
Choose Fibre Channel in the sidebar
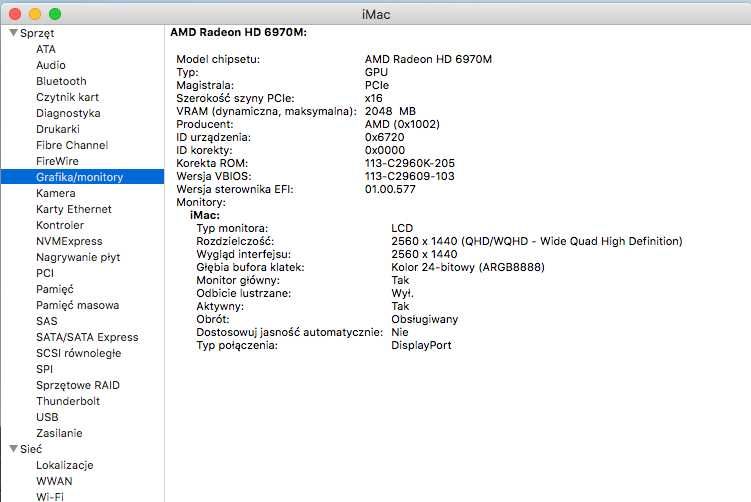72,145
